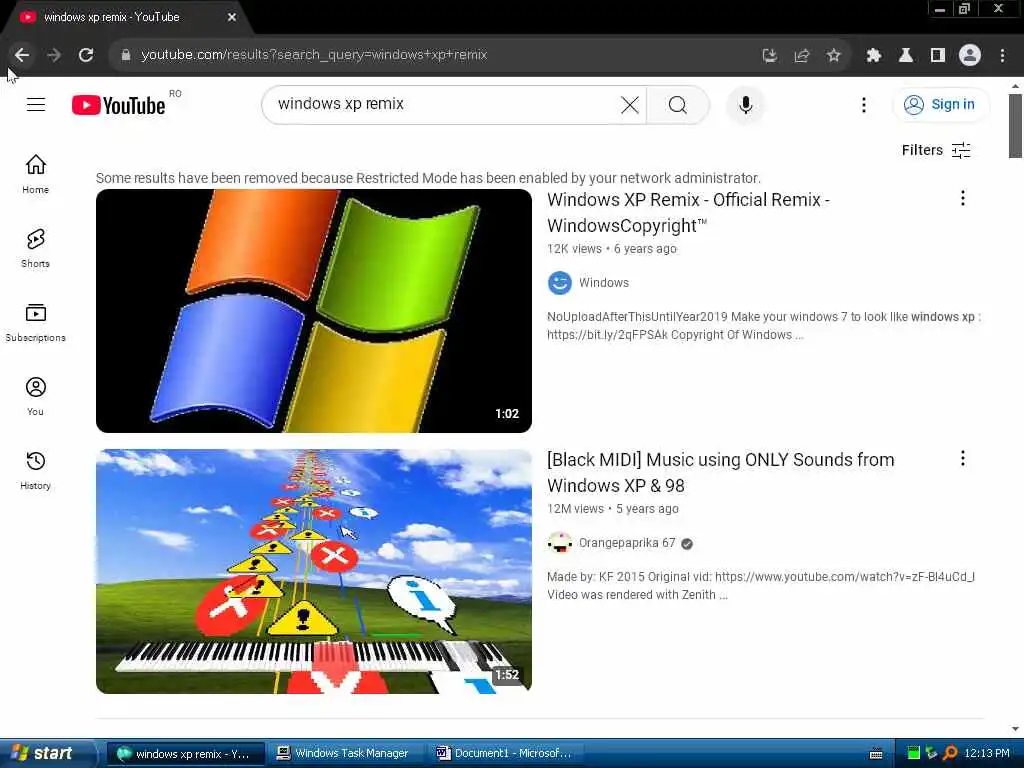The image size is (1024, 768).
Task: Click the padlock site info icon
Action: click(126, 55)
